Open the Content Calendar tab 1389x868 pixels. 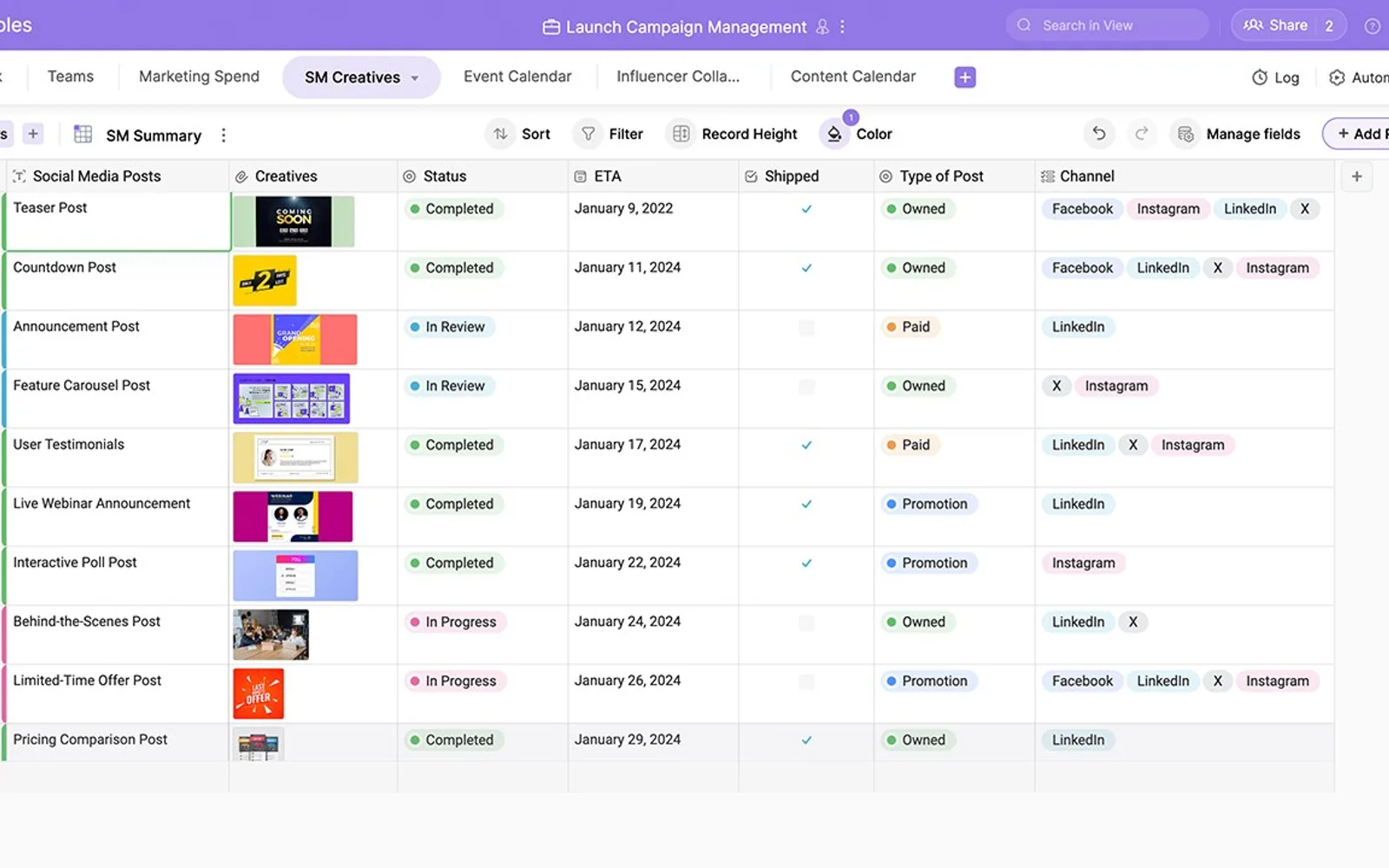[x=853, y=76]
